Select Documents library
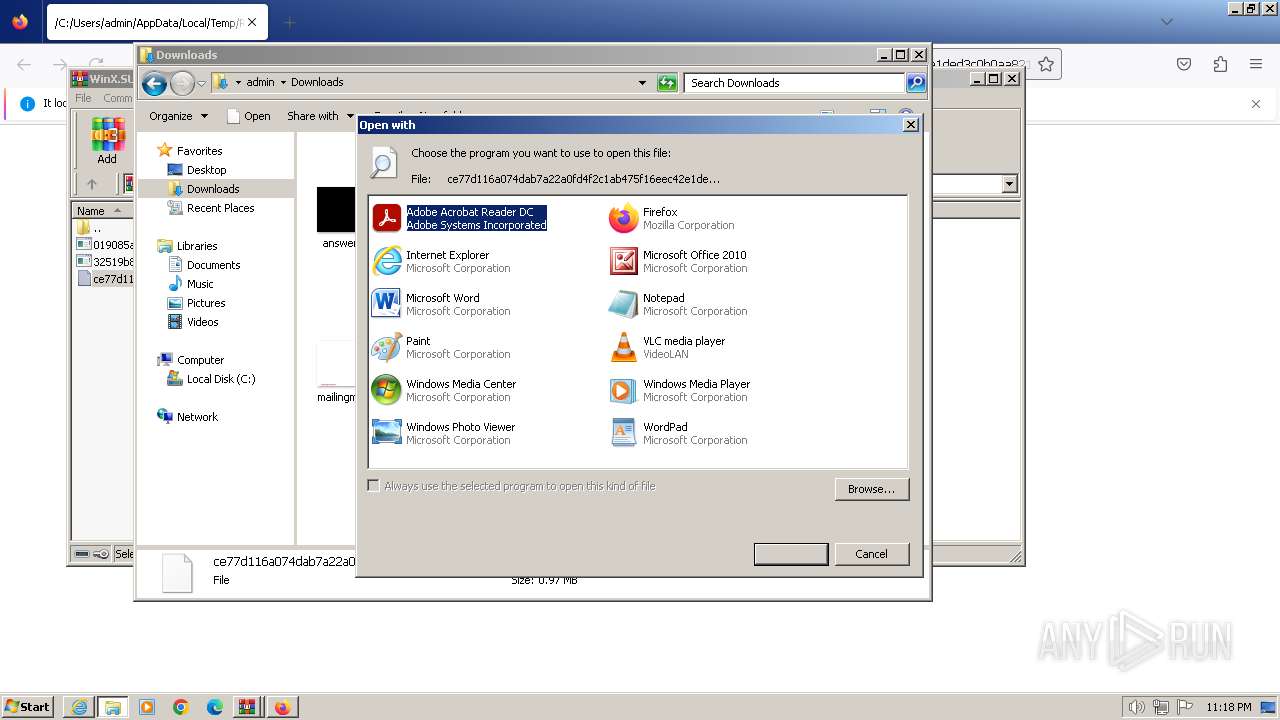Screen dimensions: 1280x720 point(213,265)
